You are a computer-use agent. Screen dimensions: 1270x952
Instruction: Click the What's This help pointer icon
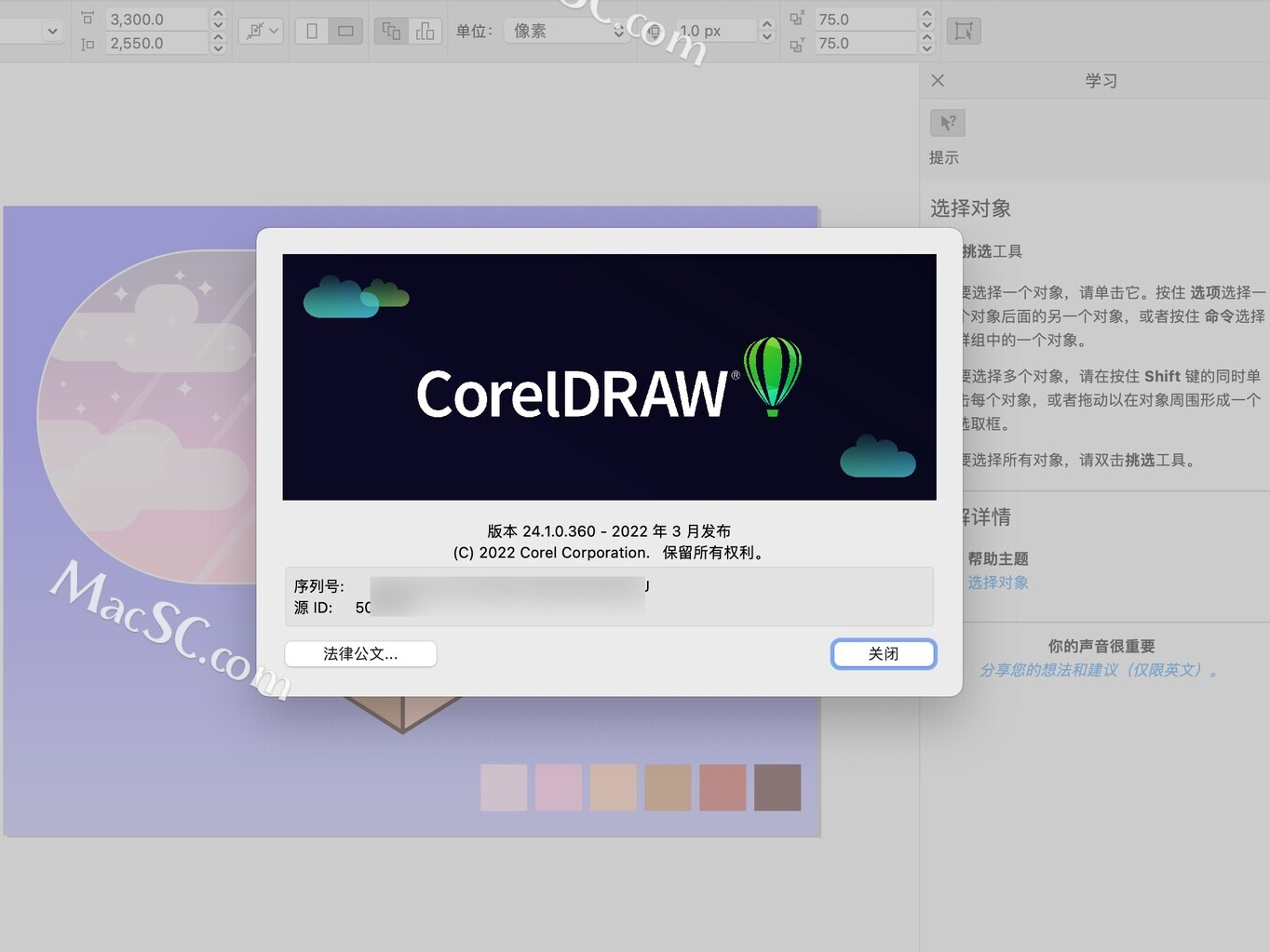pyautogui.click(x=947, y=122)
